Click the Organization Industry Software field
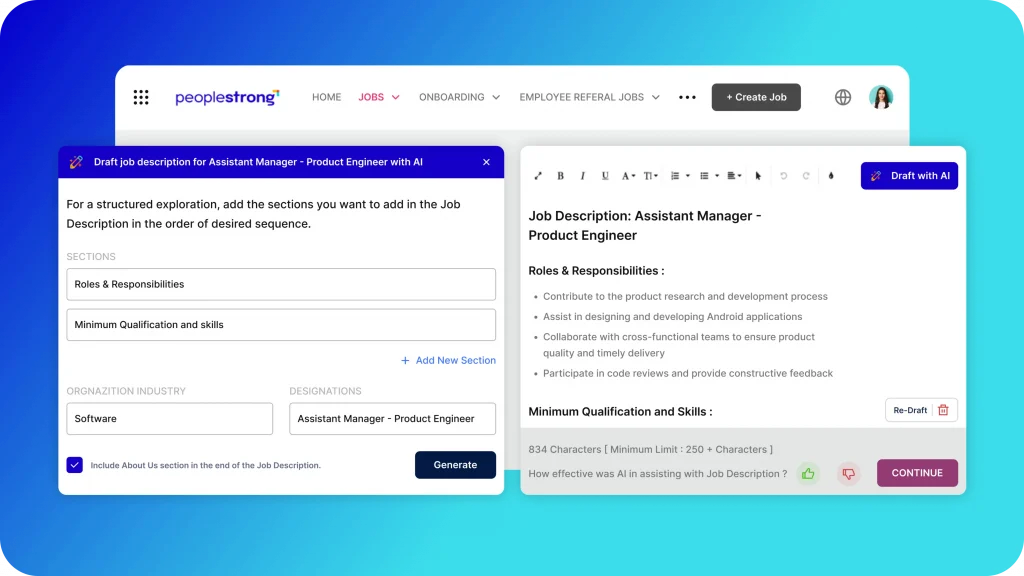 [x=169, y=419]
